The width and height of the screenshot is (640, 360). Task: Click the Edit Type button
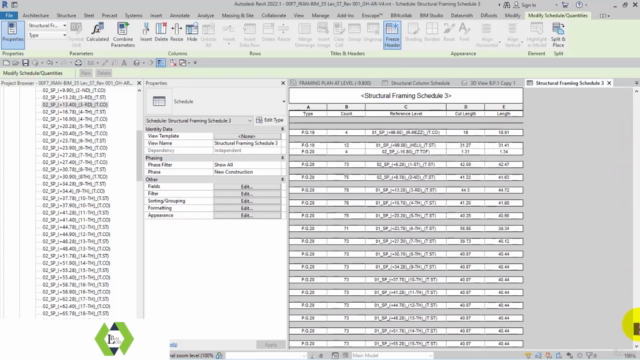click(x=270, y=120)
